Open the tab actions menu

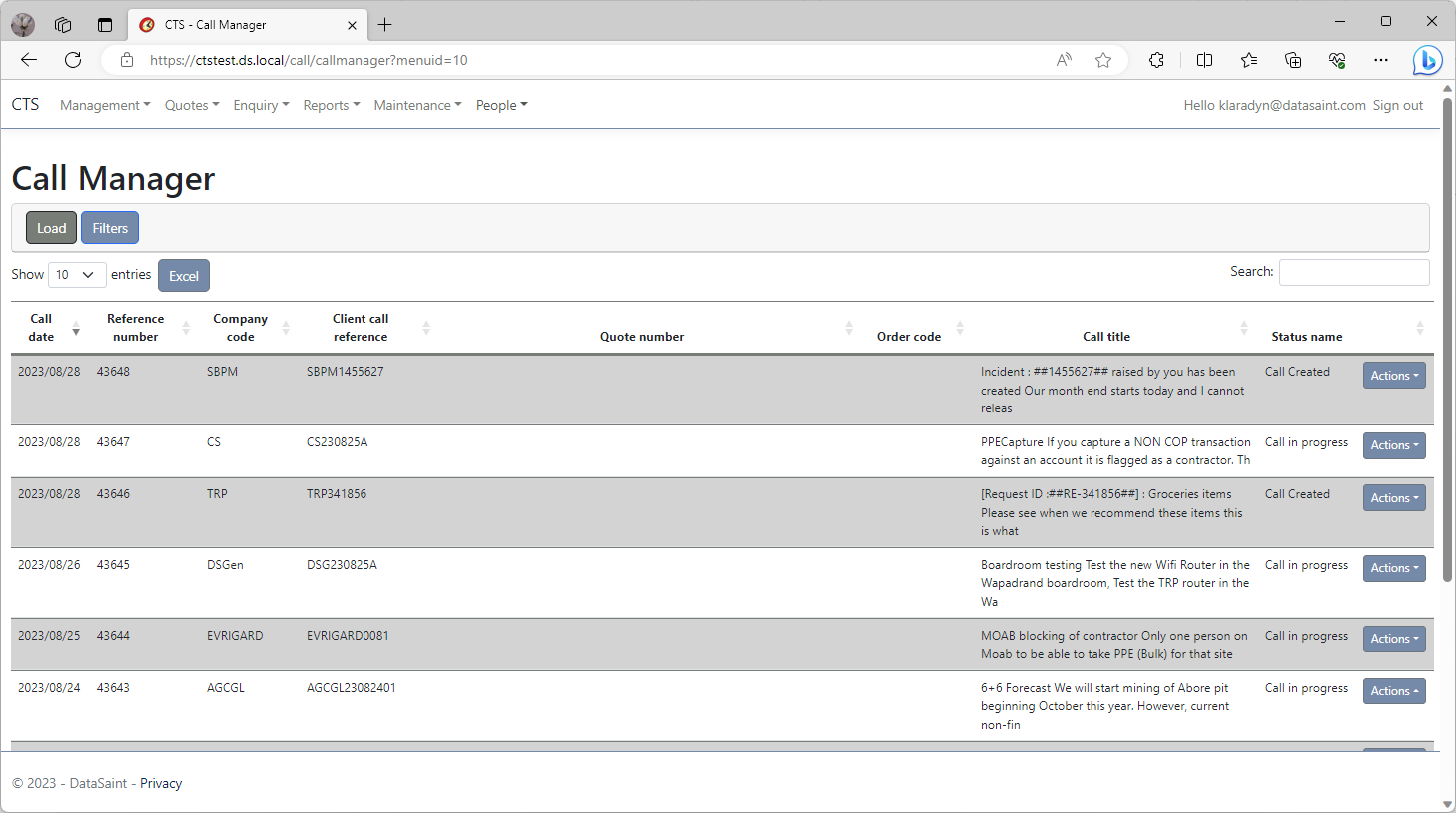pos(105,25)
